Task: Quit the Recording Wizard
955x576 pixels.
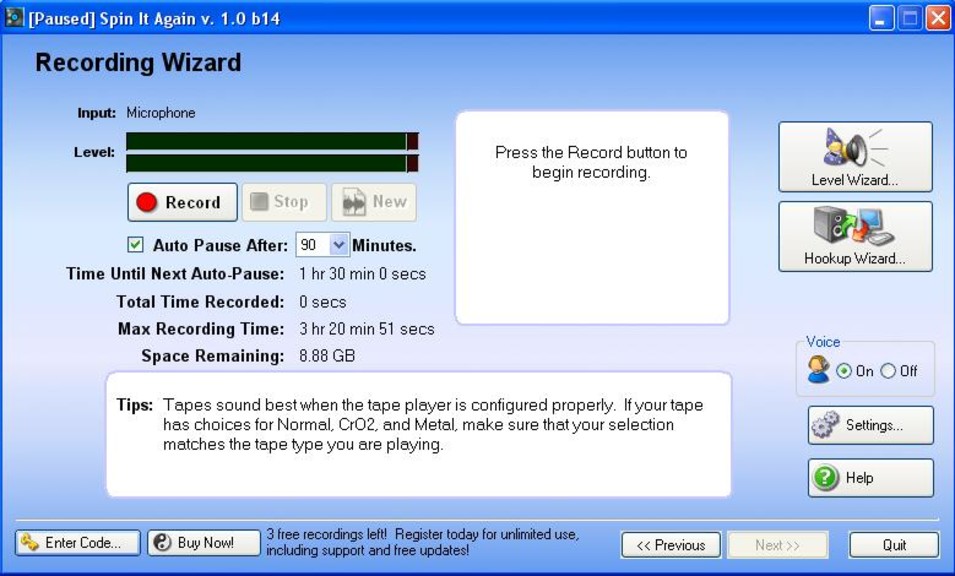Action: [x=894, y=545]
